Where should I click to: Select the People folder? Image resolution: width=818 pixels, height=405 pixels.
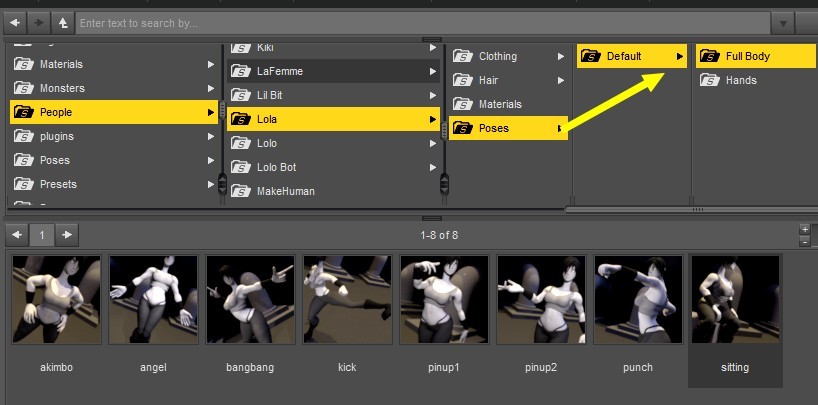(x=114, y=112)
